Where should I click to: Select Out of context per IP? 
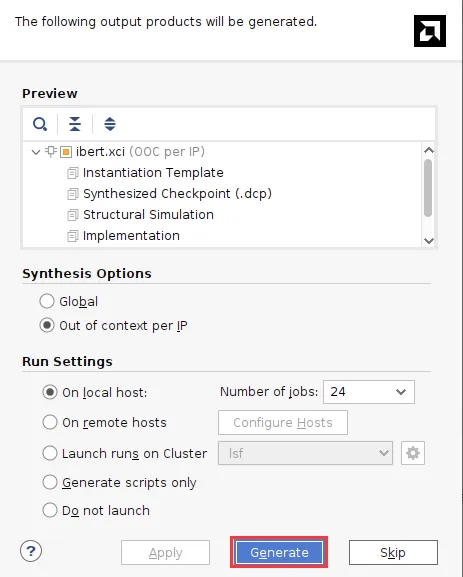[47, 326]
